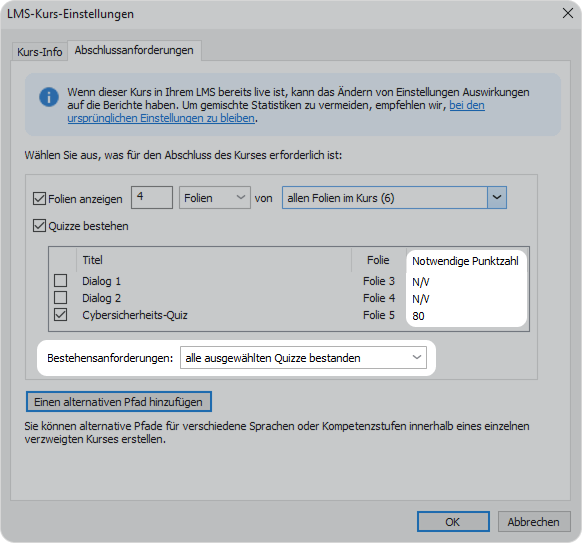This screenshot has height=543, width=582.
Task: Open the Bestehensanforderungen dropdown
Action: tap(303, 358)
